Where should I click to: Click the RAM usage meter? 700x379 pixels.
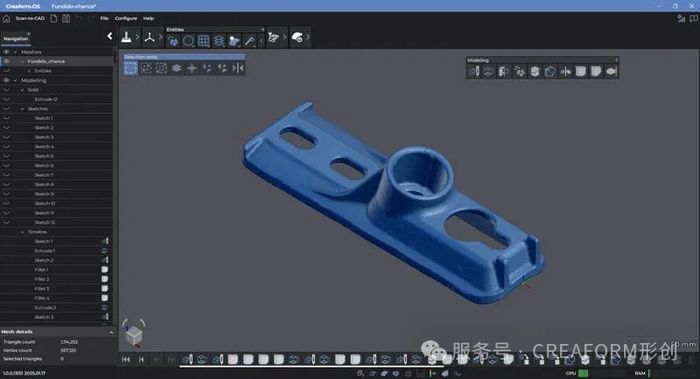(x=649, y=373)
